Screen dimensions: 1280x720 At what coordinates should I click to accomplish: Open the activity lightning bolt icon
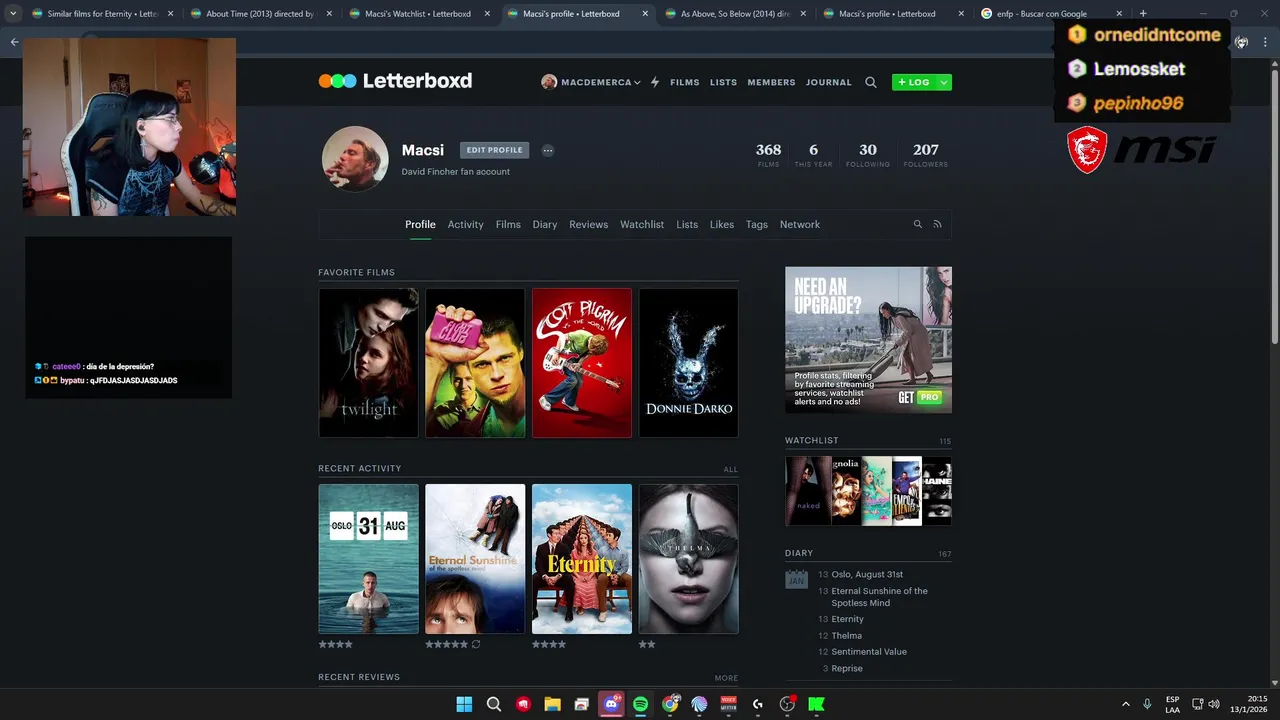(655, 82)
